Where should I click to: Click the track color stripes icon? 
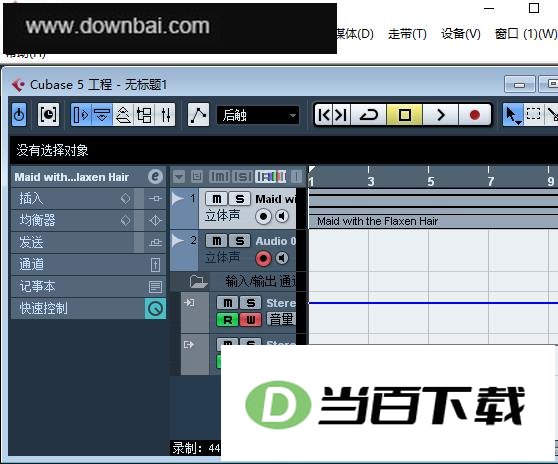pyautogui.click(x=270, y=176)
